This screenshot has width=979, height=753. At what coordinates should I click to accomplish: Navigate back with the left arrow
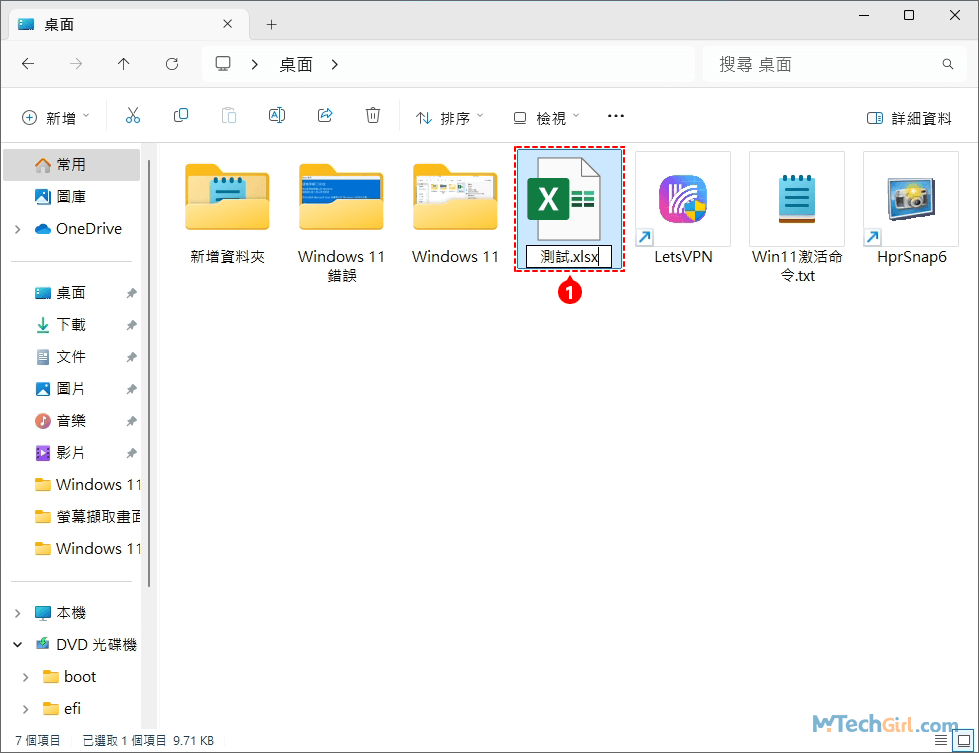(x=28, y=64)
